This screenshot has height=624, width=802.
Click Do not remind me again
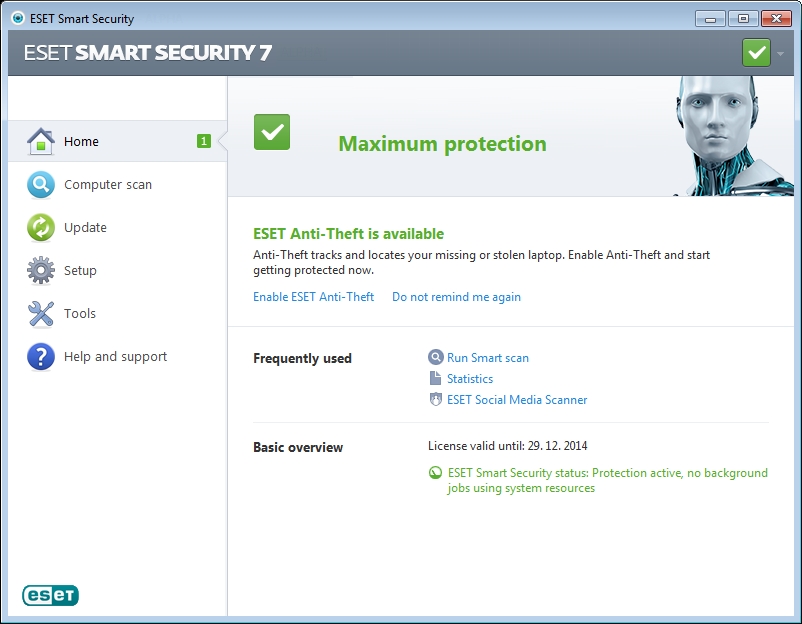click(x=456, y=297)
